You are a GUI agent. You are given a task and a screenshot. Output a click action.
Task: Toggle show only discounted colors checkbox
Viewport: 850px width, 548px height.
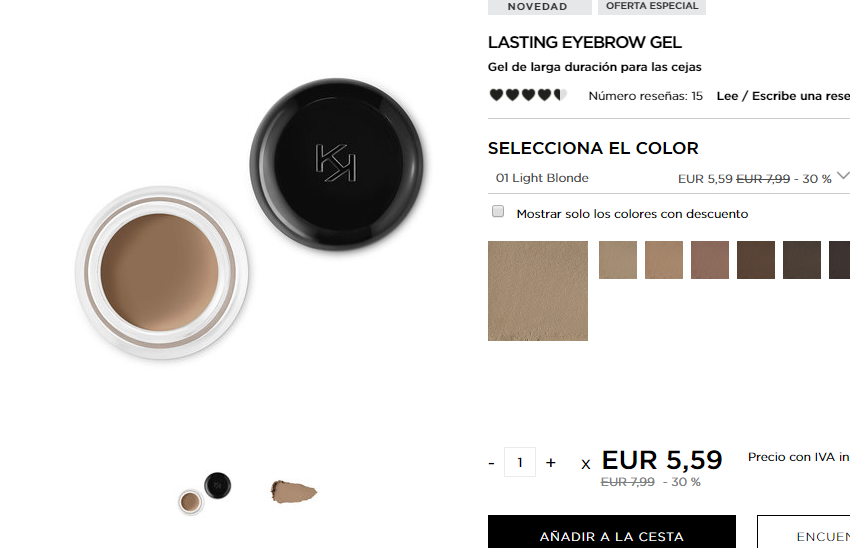(x=498, y=211)
